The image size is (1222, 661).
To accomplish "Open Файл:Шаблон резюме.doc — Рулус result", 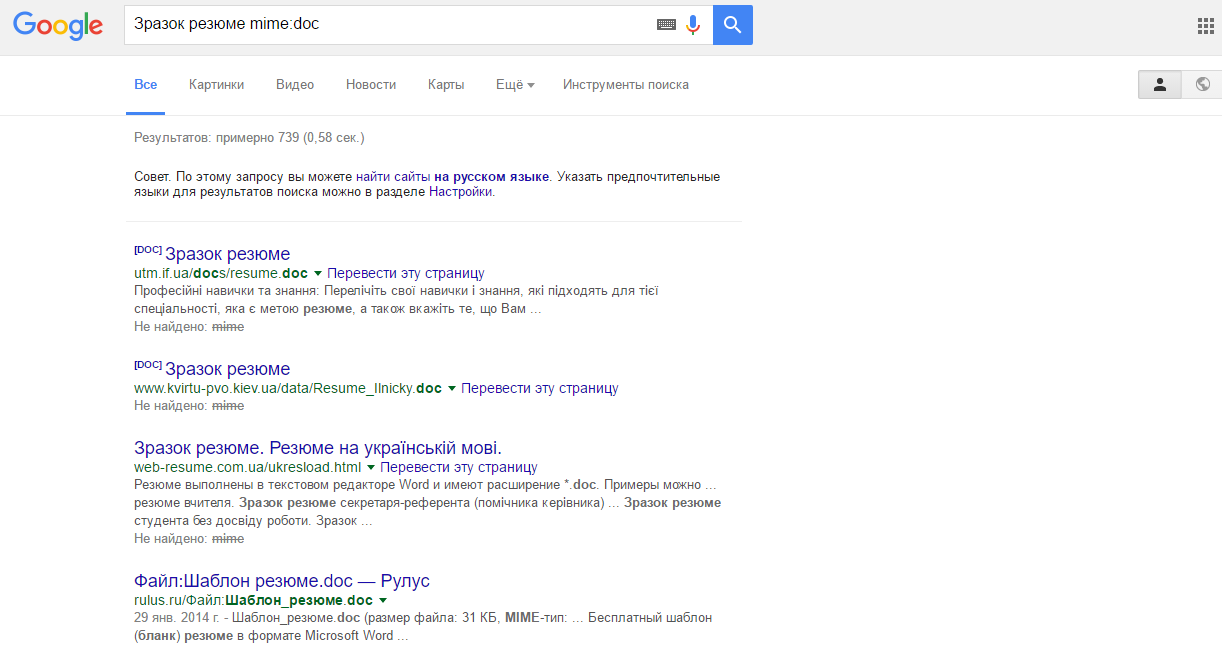I will tap(282, 581).
